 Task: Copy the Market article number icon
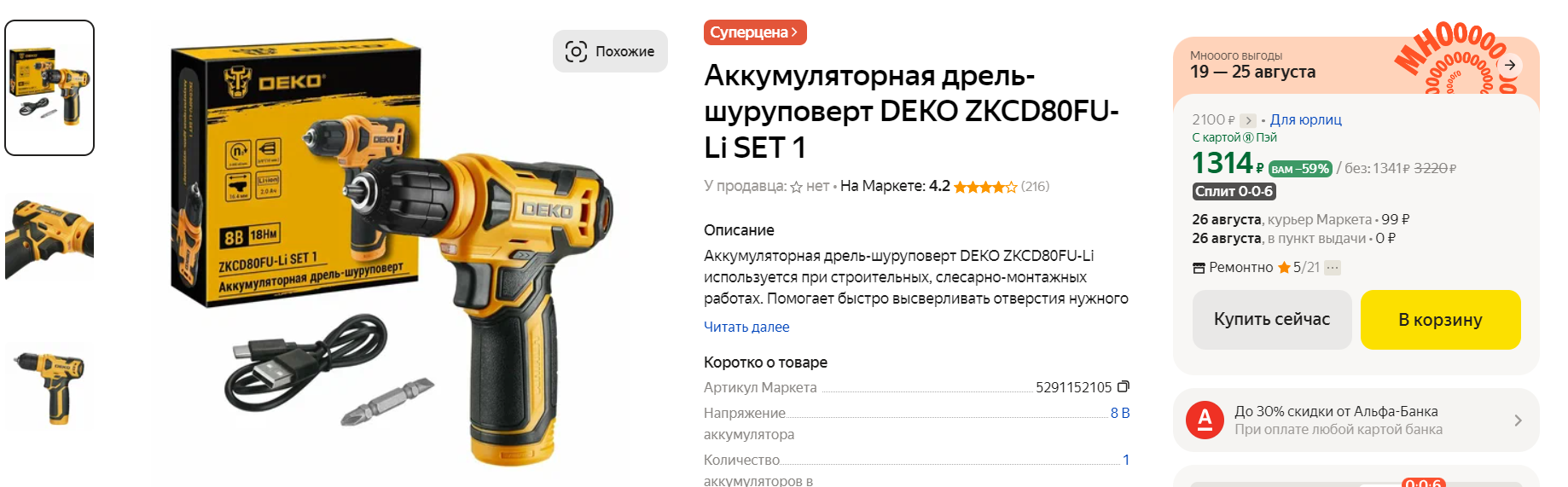1124,386
